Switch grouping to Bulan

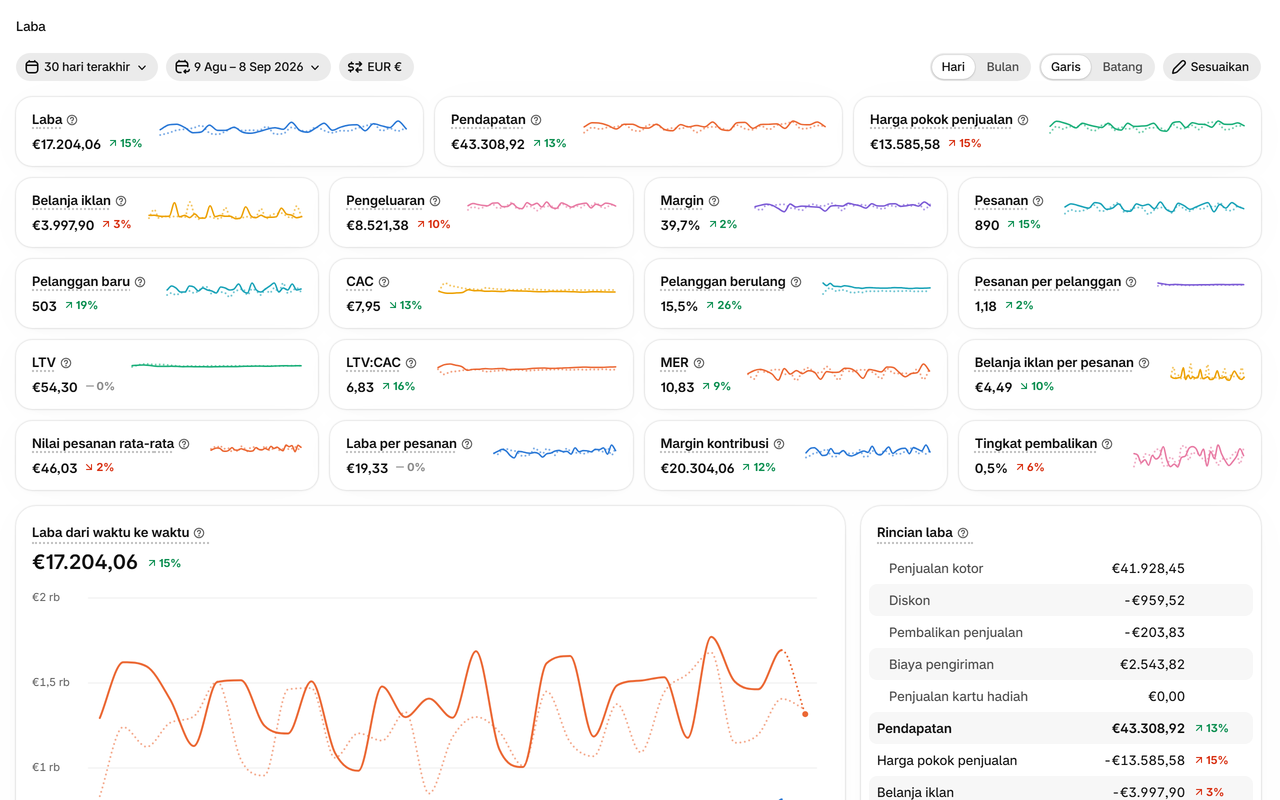1003,67
